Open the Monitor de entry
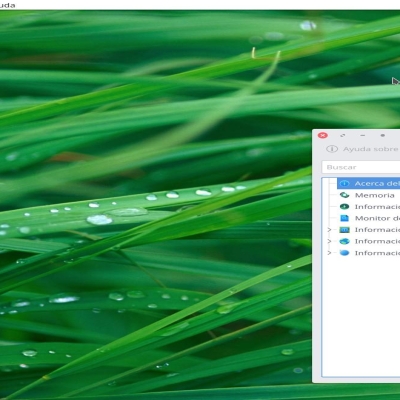This screenshot has height=400, width=400. click(377, 218)
